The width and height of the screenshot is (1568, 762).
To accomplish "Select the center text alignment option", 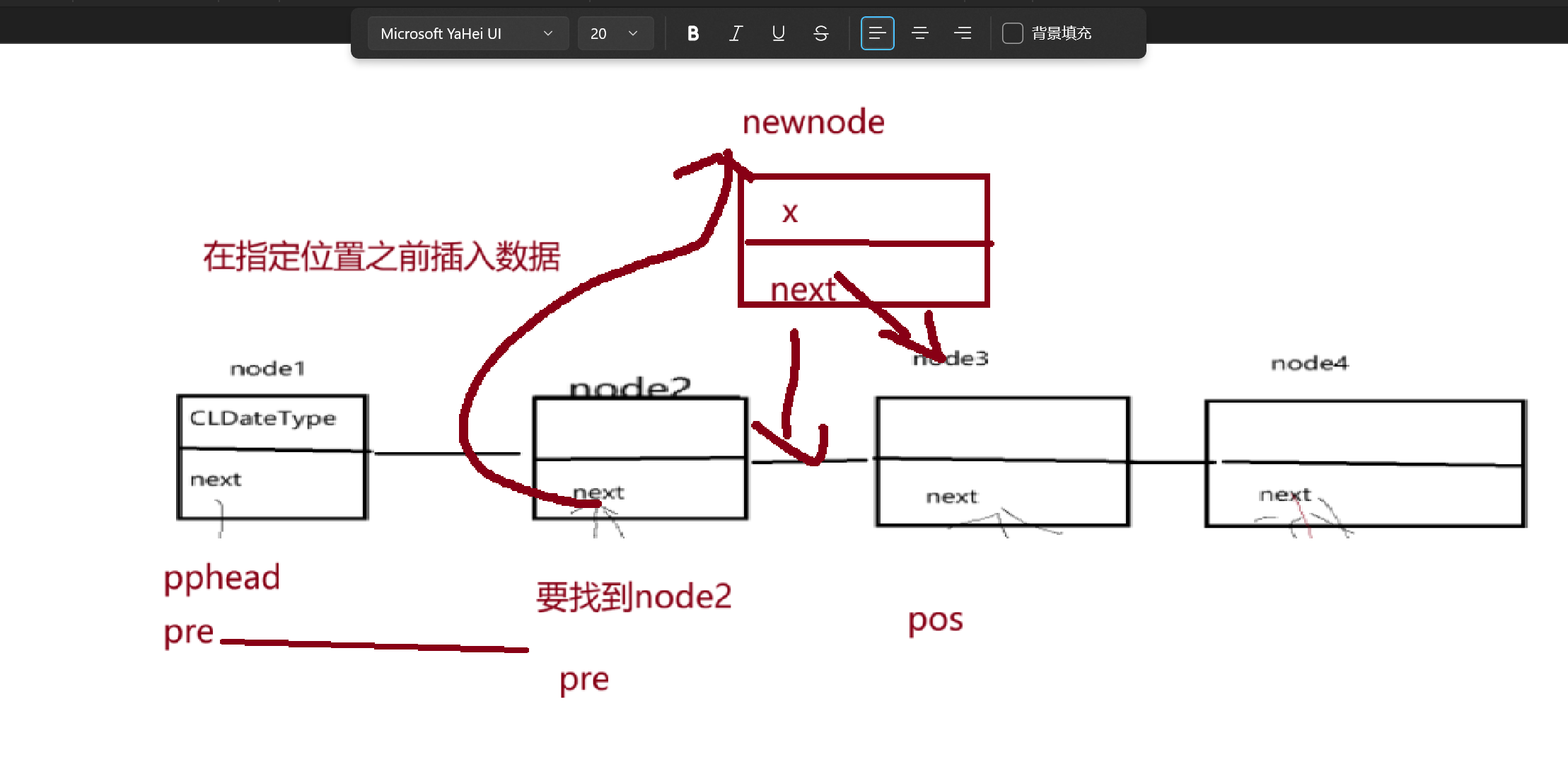I will [919, 33].
